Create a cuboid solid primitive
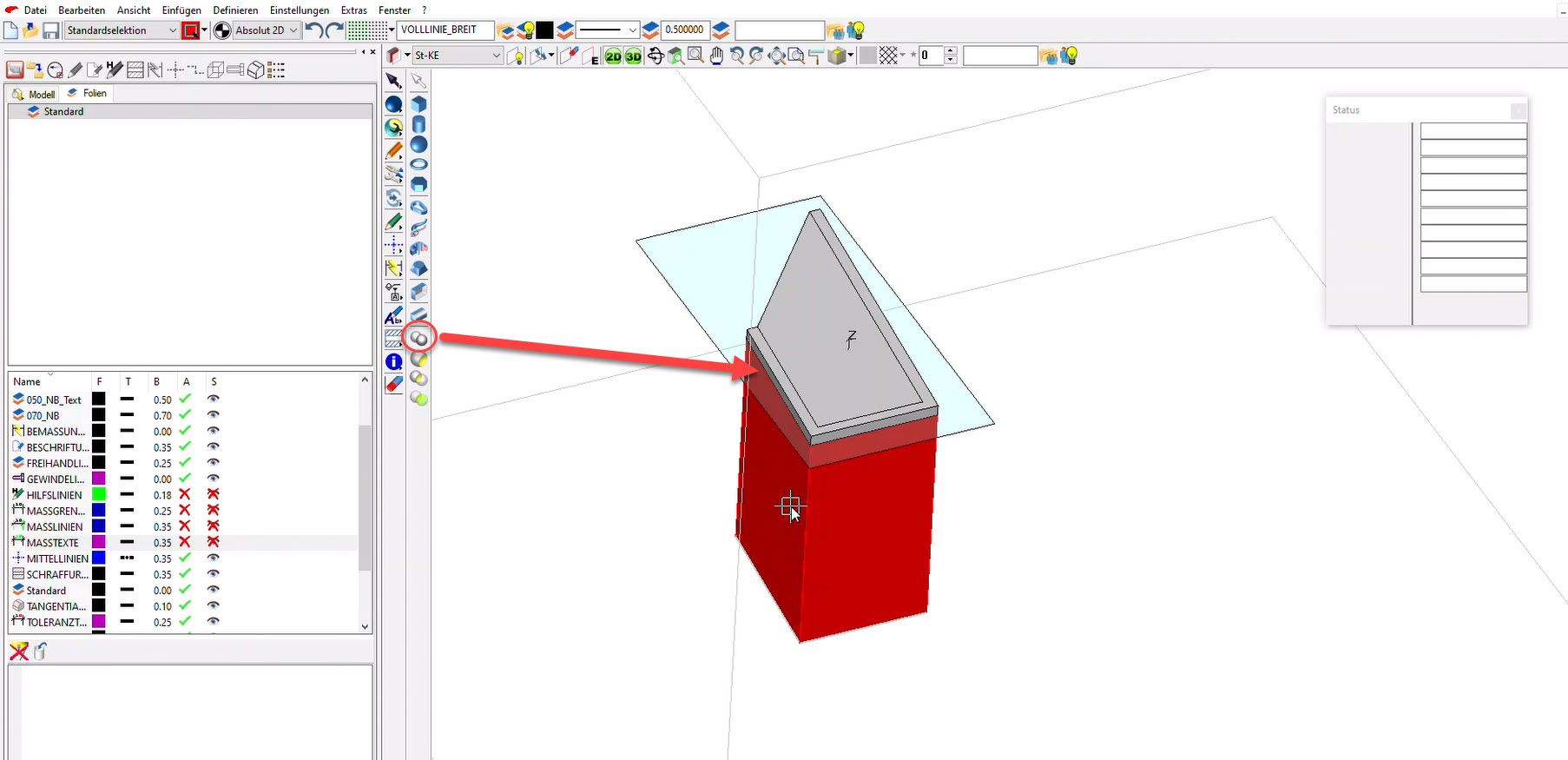This screenshot has height=760, width=1568. 418,103
